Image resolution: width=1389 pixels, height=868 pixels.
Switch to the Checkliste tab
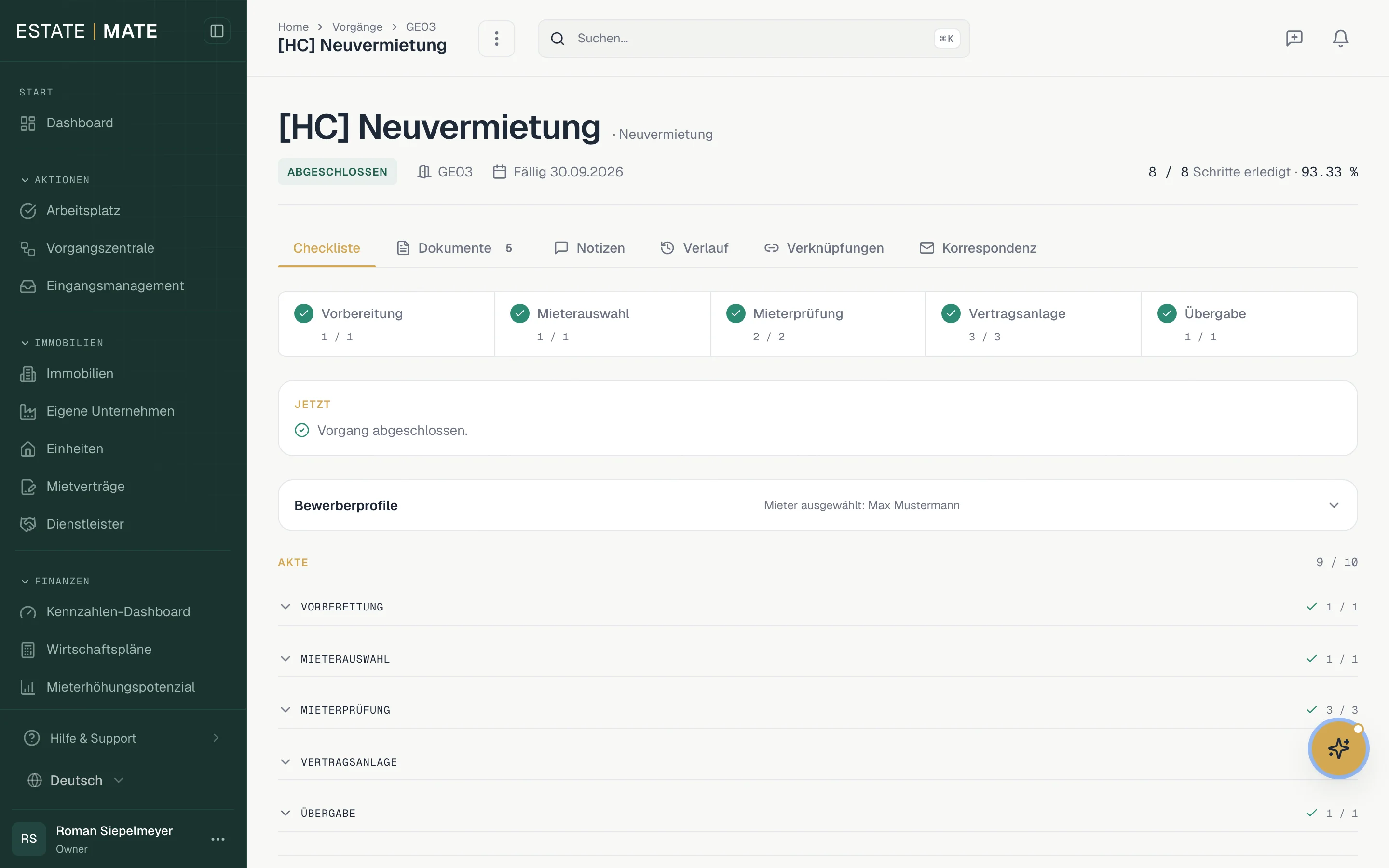[327, 248]
